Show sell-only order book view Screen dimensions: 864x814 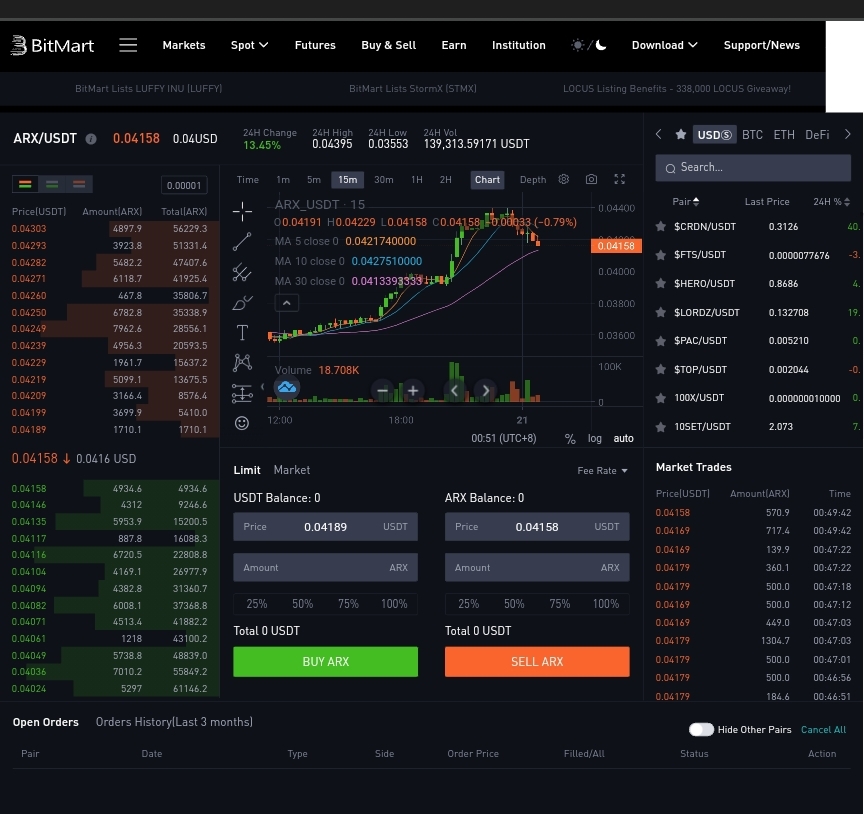[79, 184]
